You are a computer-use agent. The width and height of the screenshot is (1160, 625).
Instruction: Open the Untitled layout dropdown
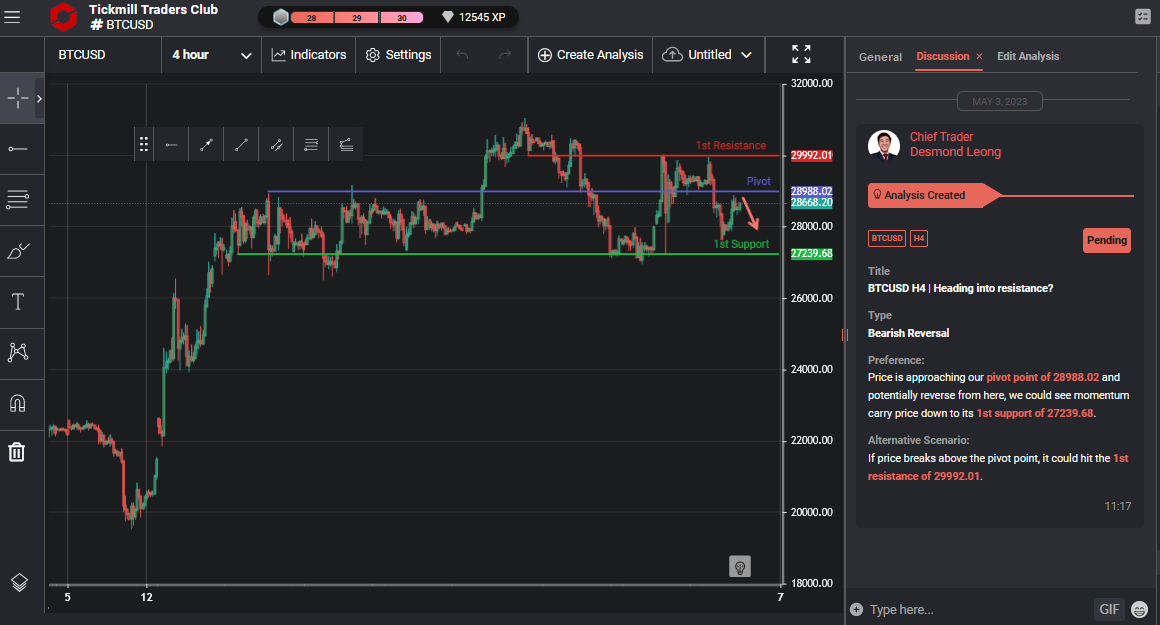coord(707,55)
